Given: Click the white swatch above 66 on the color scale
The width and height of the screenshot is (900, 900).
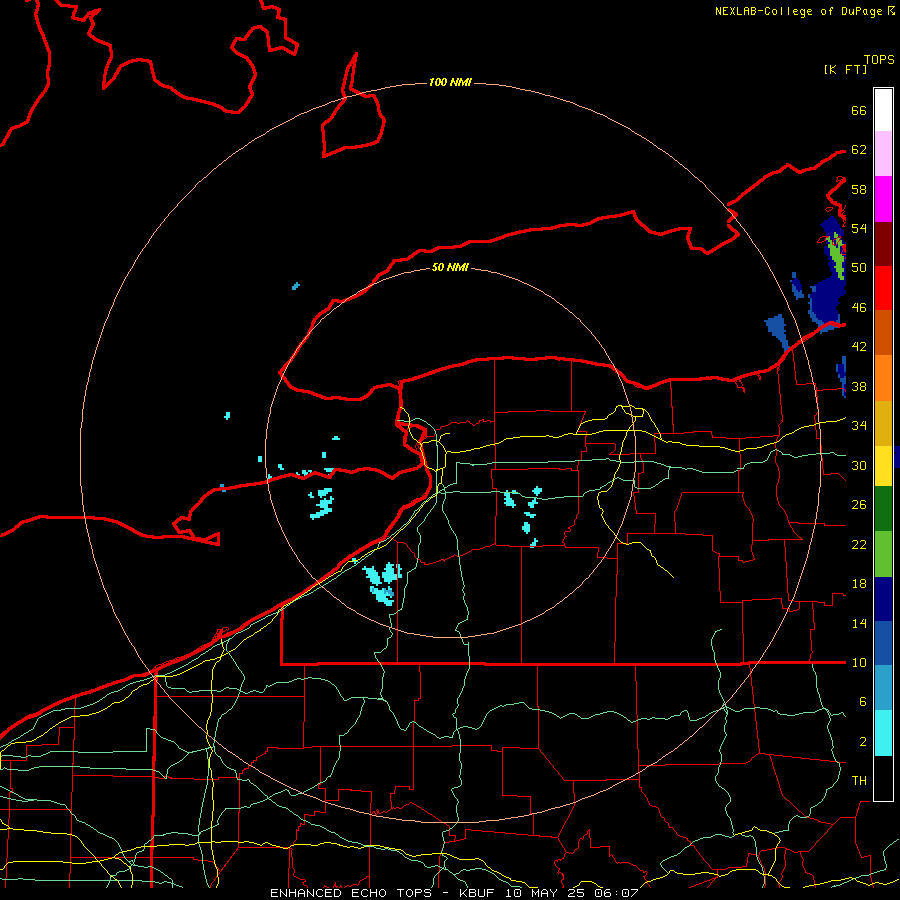Looking at the screenshot, I should tap(883, 110).
